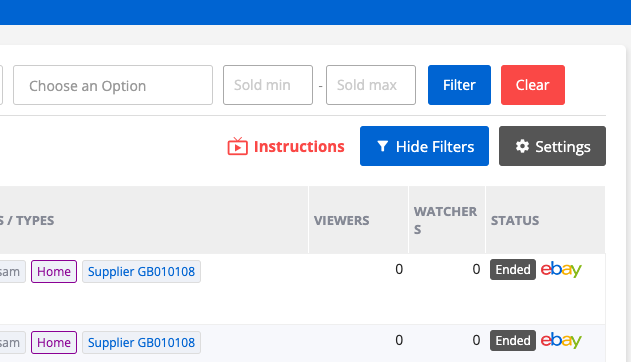Screen dimensions: 631x362
Task: Click the Instructions video icon
Action: [237, 146]
